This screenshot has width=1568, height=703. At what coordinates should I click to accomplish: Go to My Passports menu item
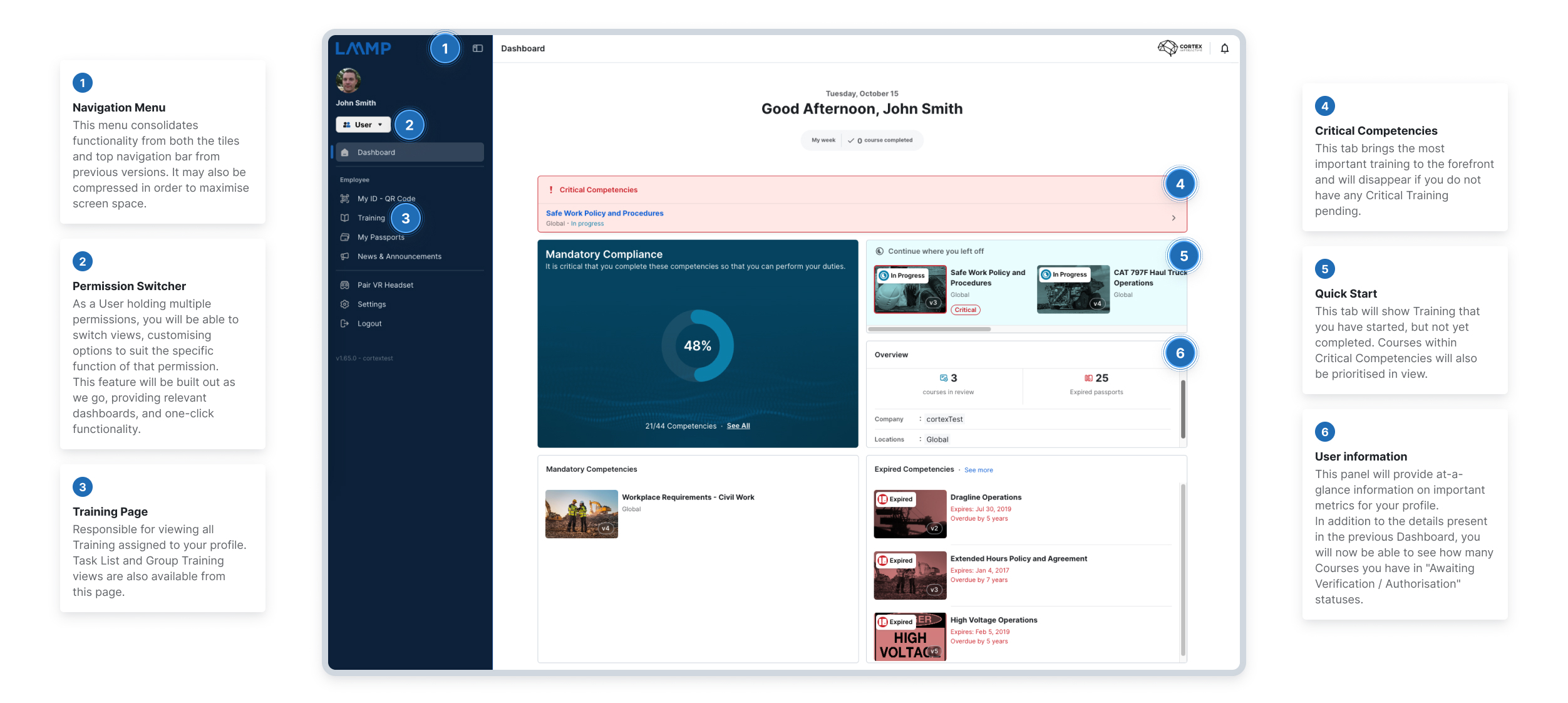(x=380, y=237)
